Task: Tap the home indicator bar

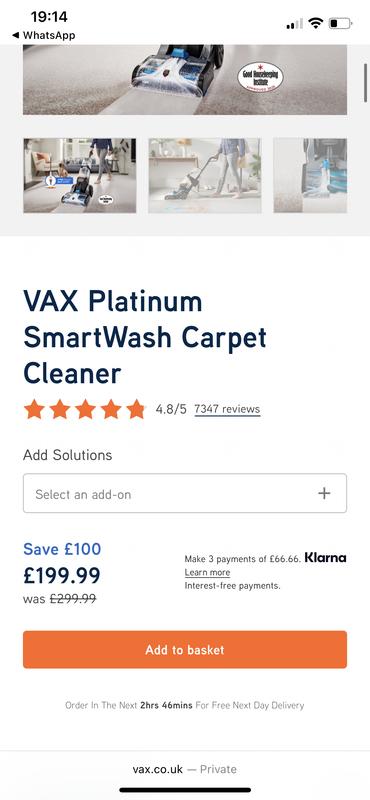Action: tap(185, 790)
